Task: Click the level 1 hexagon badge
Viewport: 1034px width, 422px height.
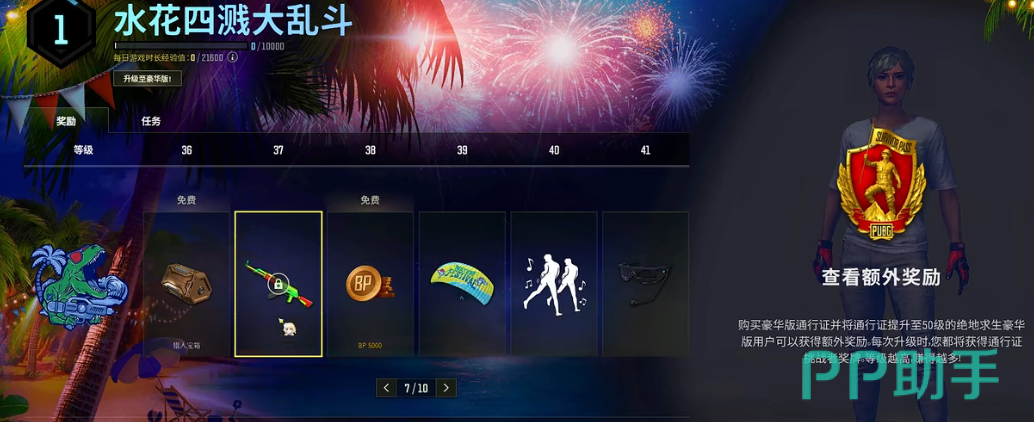Action: [x=61, y=30]
